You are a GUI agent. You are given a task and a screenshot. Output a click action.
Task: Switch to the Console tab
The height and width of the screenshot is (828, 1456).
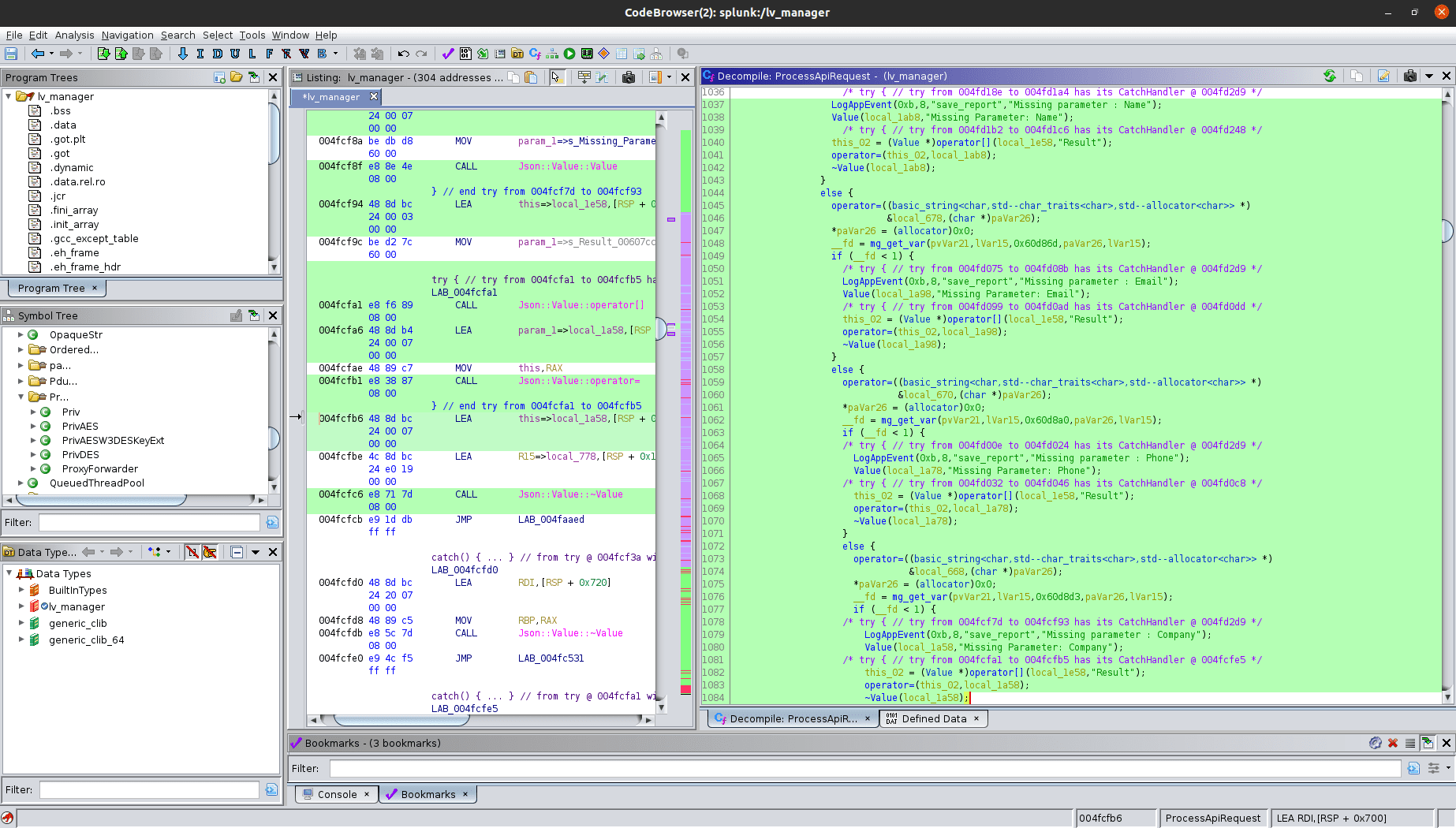337,794
